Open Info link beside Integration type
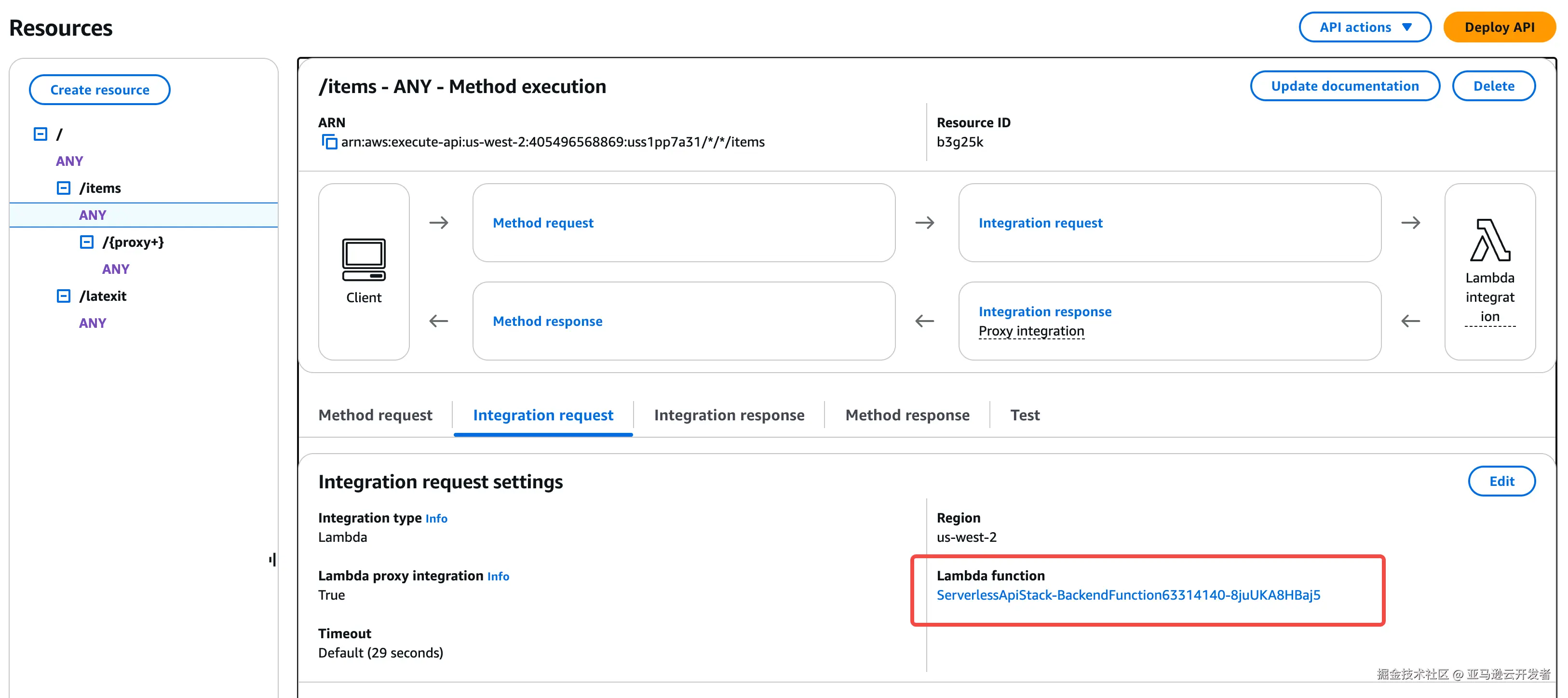Viewport: 1568px width, 698px height. coord(436,519)
